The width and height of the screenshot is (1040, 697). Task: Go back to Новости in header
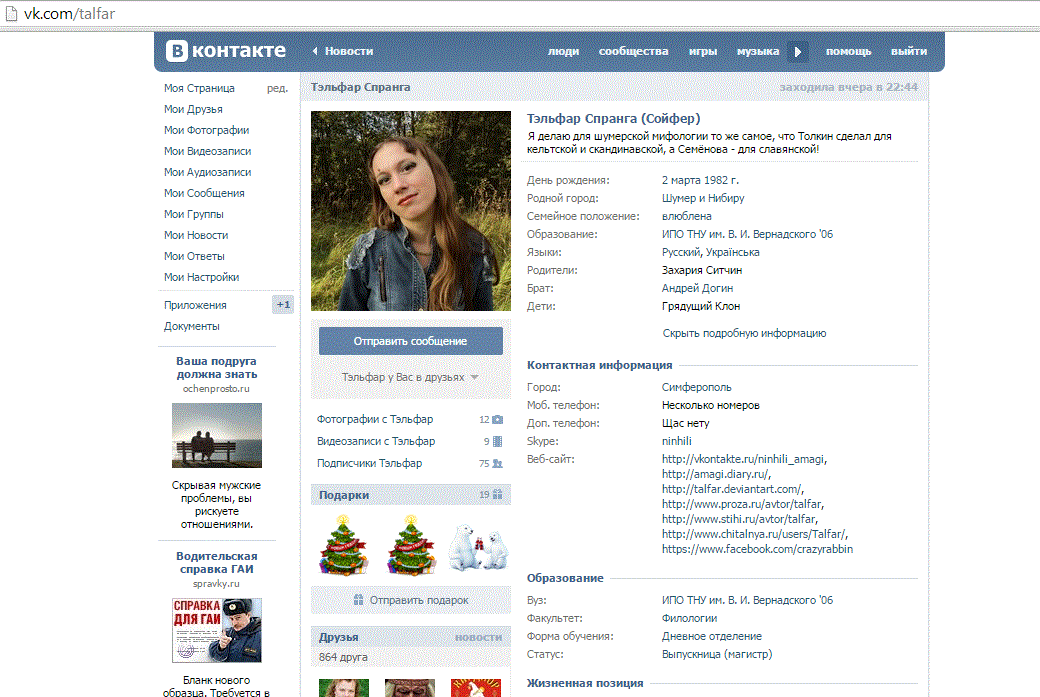[x=349, y=51]
